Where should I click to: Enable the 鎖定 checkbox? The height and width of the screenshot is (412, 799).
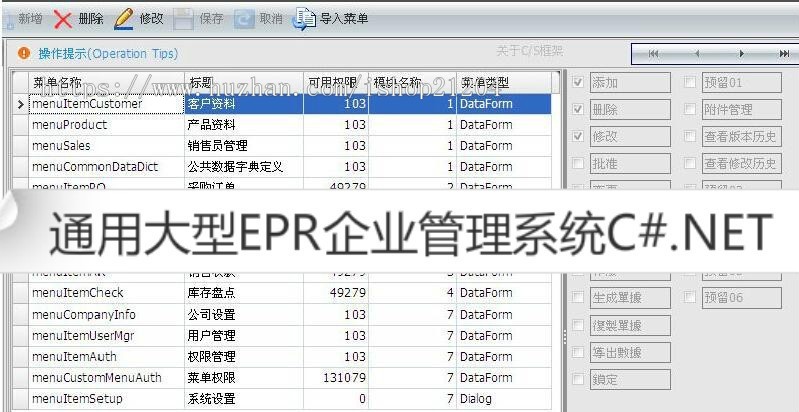pyautogui.click(x=578, y=379)
